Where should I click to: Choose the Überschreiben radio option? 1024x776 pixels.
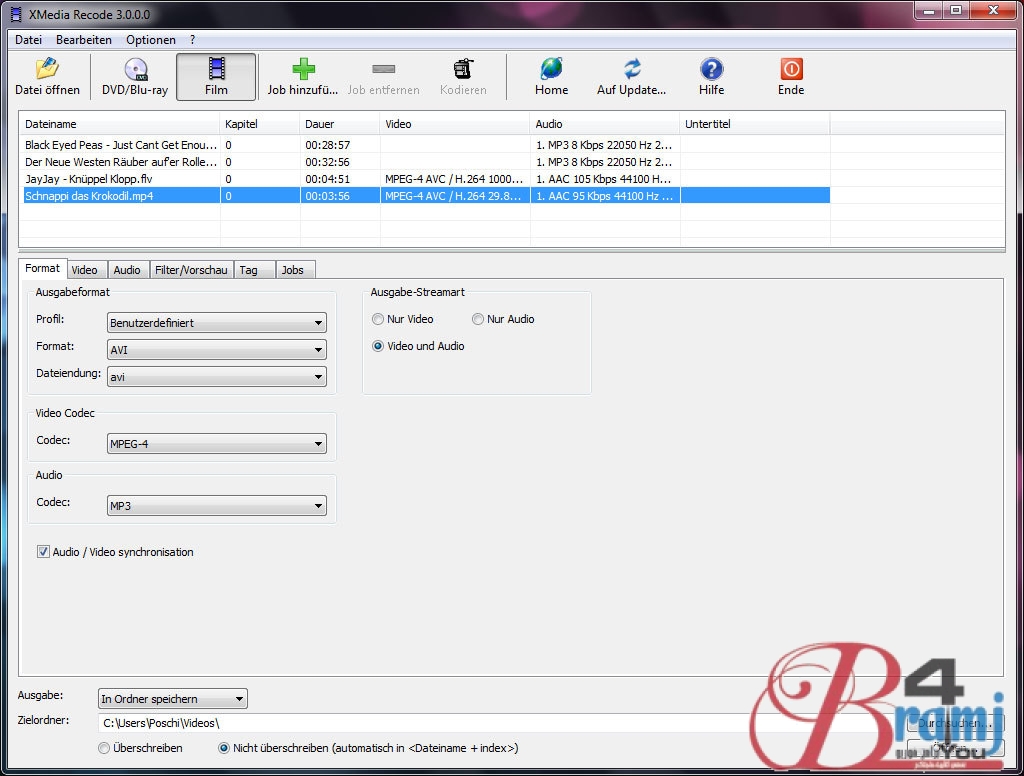(105, 748)
